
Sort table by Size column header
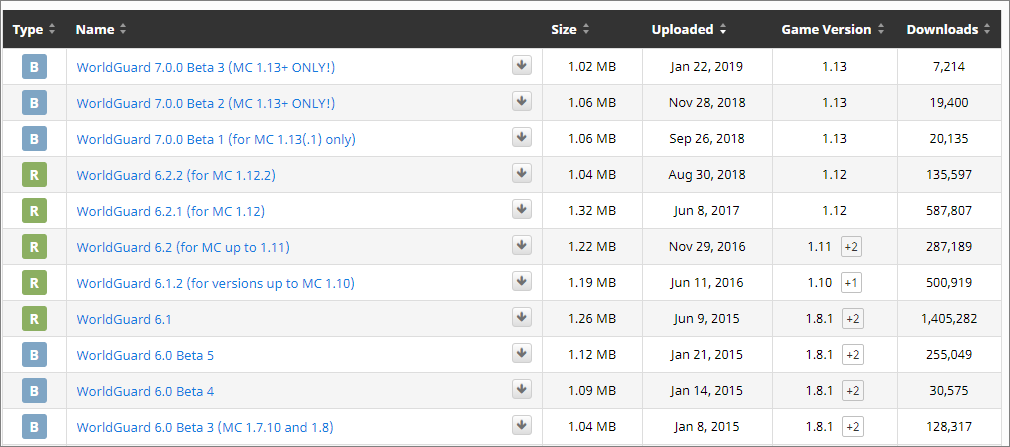tap(570, 29)
